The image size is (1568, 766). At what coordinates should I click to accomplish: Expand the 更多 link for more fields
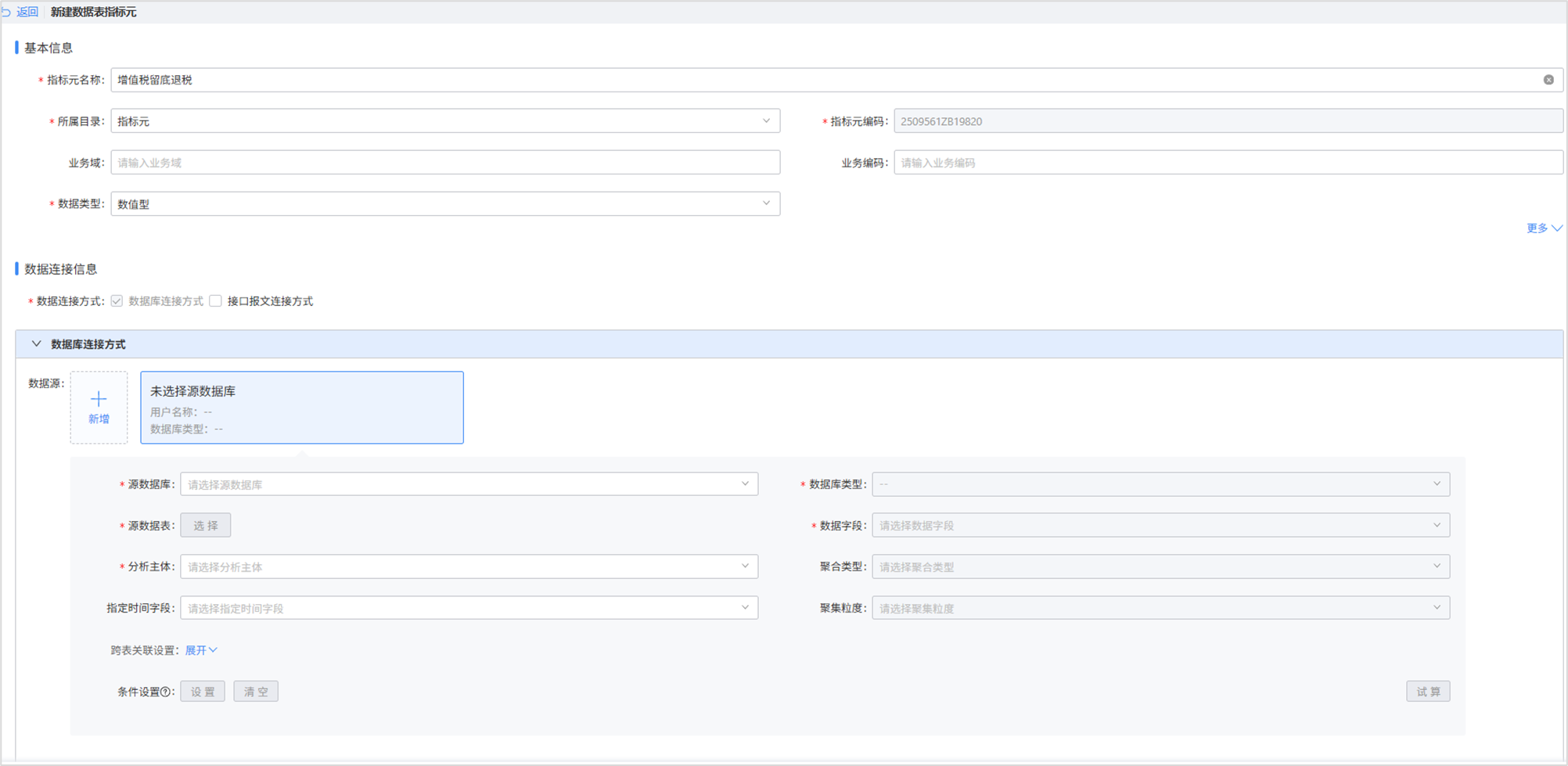[x=1543, y=228]
